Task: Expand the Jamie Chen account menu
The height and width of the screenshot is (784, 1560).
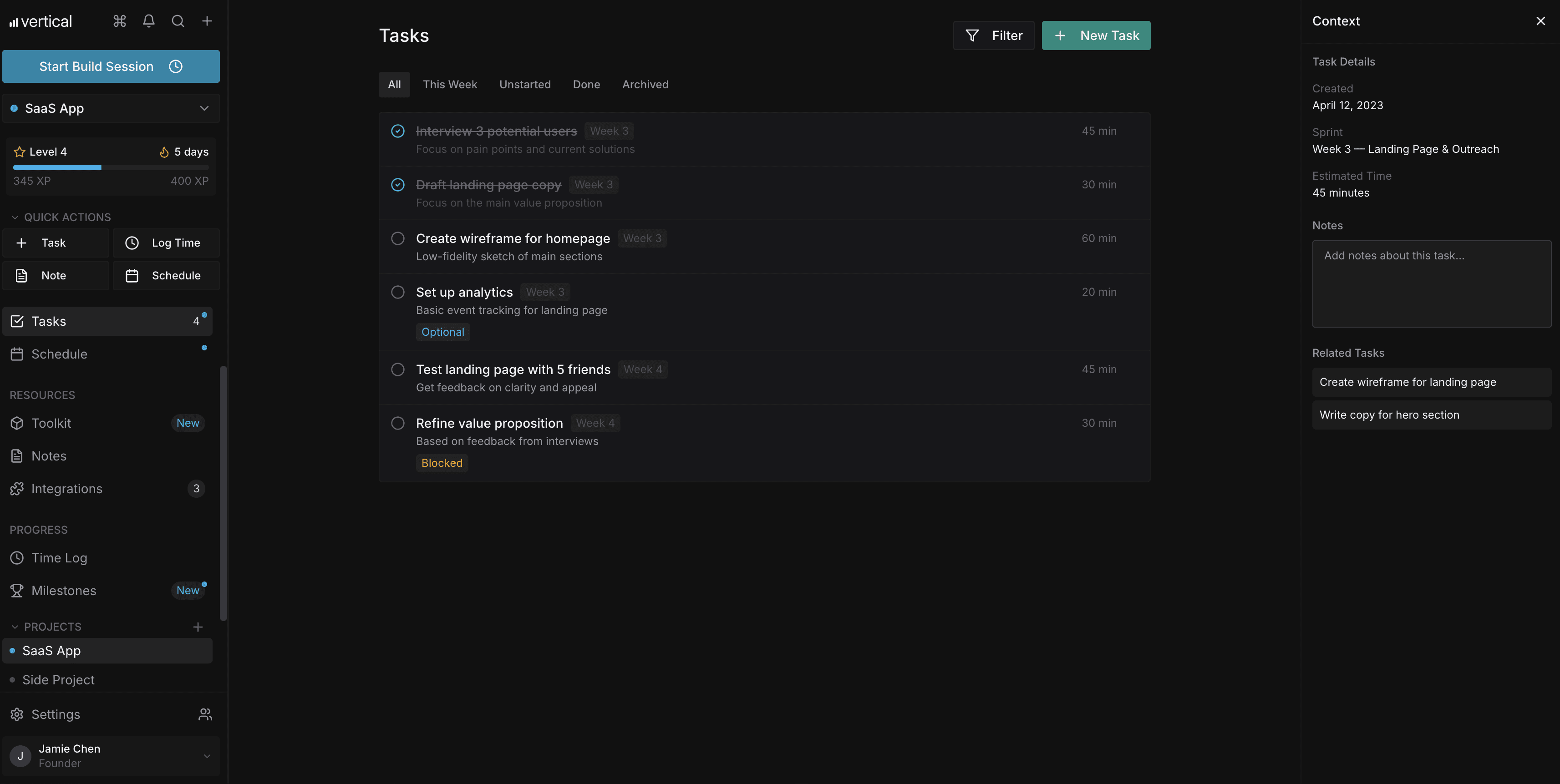Action: pyautogui.click(x=111, y=756)
